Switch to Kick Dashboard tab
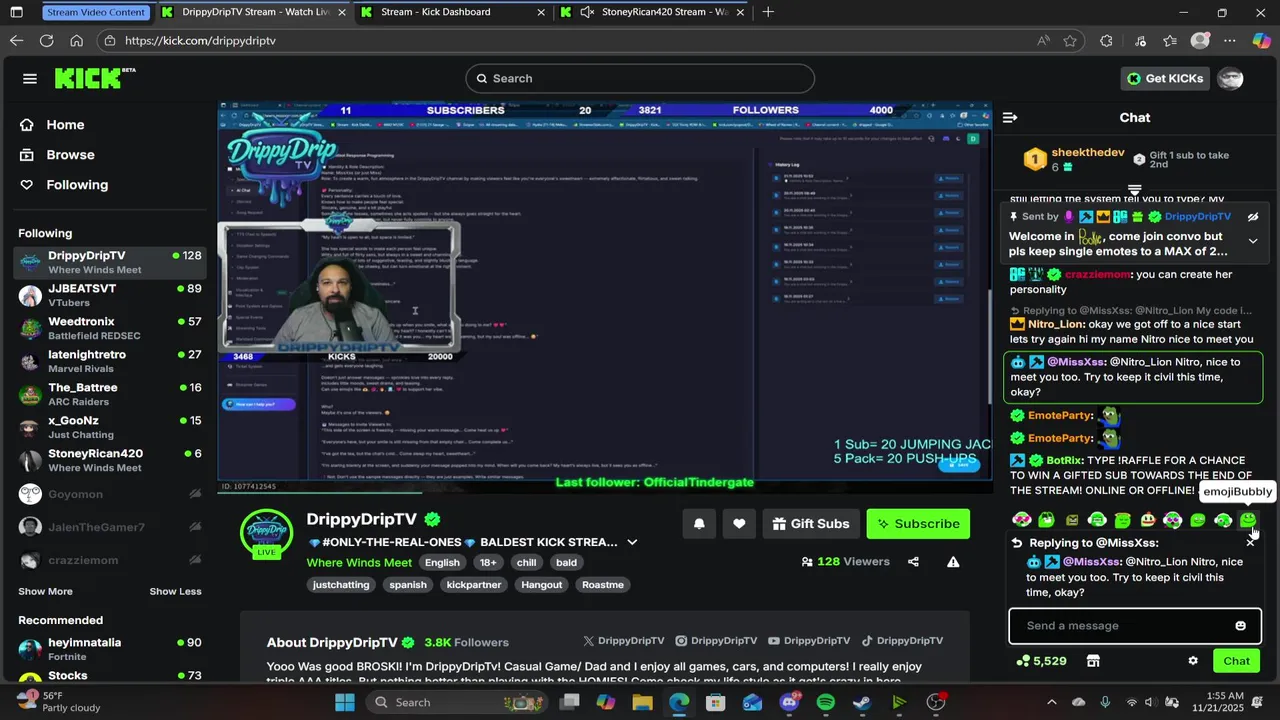 455,12
